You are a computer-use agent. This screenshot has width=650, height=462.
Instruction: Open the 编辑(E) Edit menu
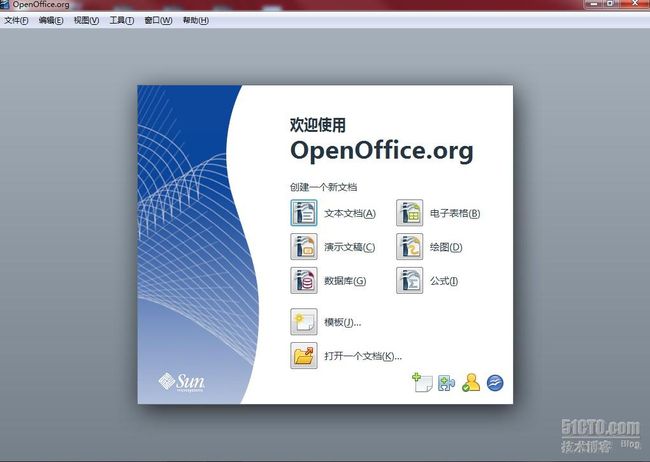(x=51, y=20)
